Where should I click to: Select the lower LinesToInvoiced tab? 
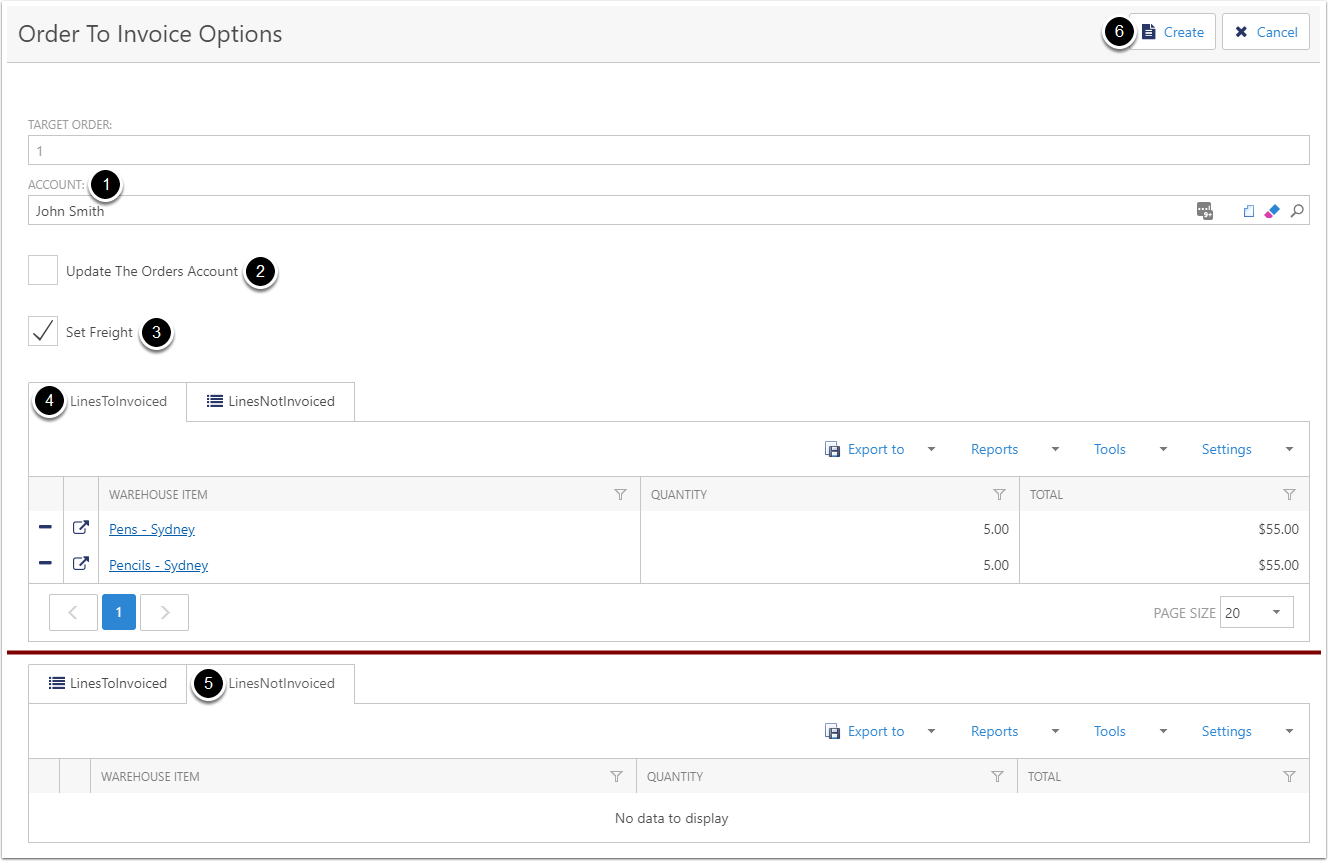tap(108, 683)
